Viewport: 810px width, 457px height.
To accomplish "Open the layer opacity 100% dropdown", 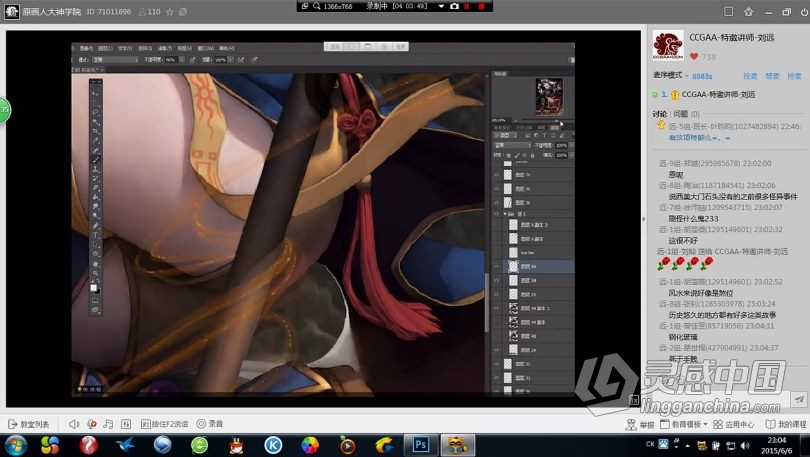I will click(x=572, y=146).
